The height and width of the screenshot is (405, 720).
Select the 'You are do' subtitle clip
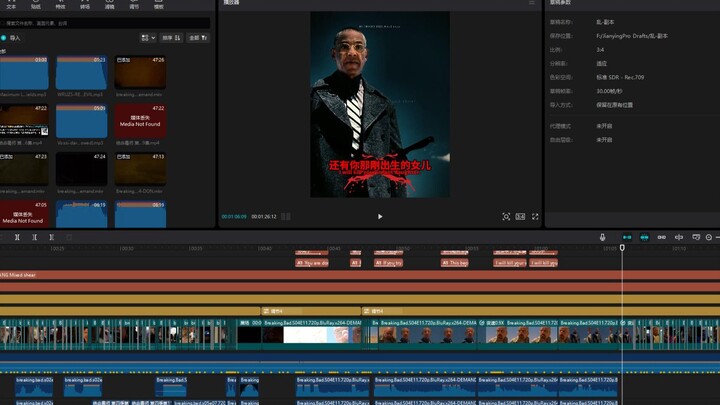[x=312, y=263]
